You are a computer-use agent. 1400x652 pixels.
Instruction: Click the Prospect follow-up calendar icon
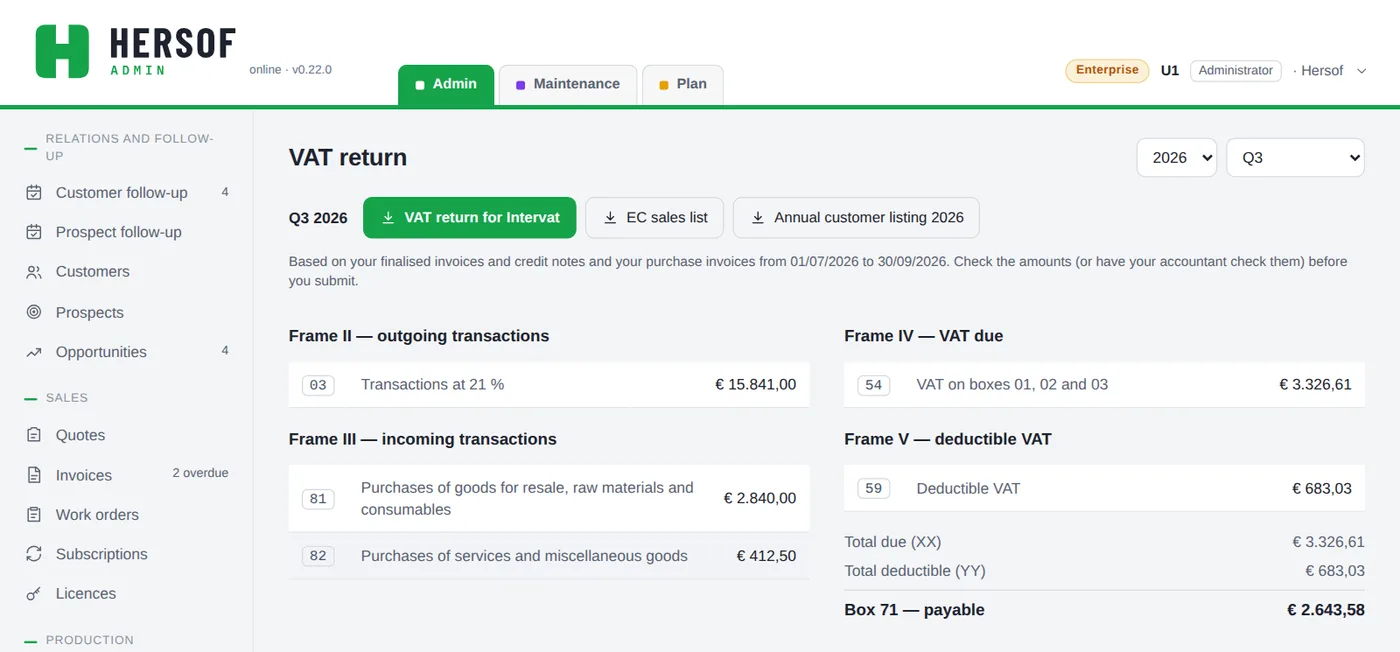click(x=34, y=232)
